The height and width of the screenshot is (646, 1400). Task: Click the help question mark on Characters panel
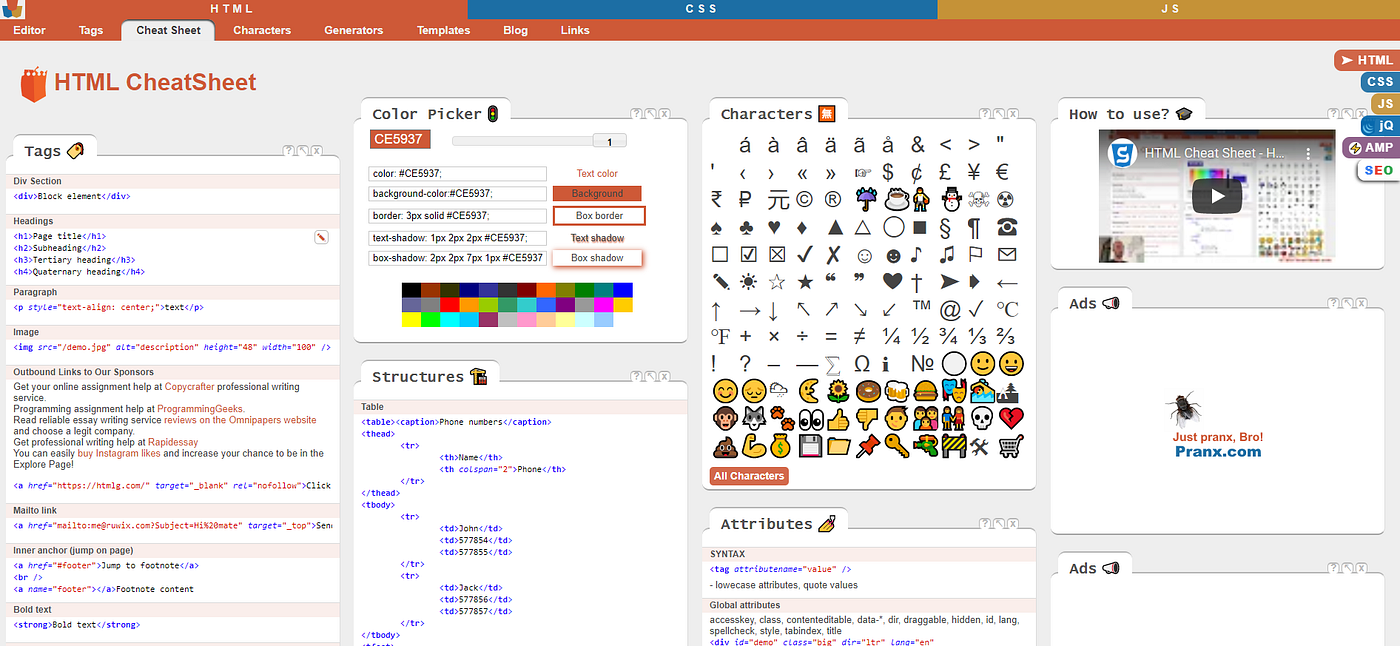point(984,113)
